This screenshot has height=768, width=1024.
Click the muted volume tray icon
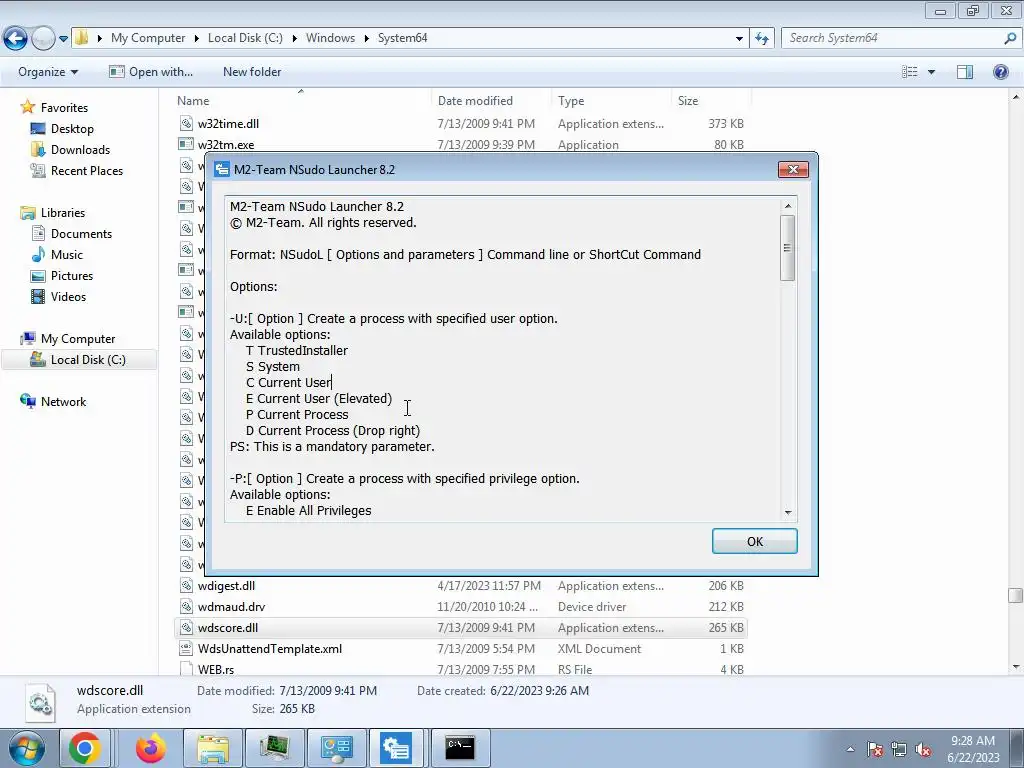[923, 750]
